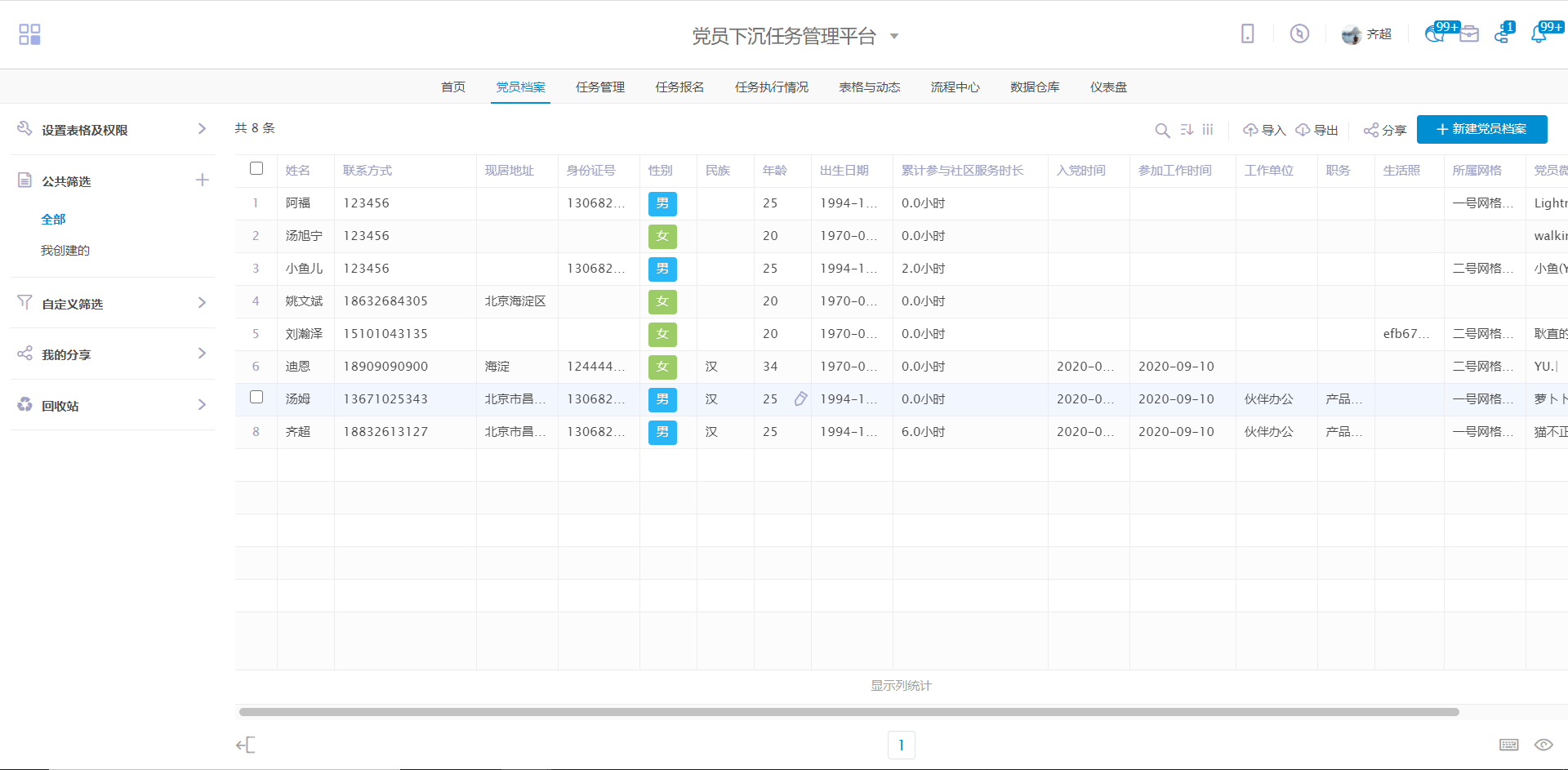Viewport: 1568px width, 770px height.
Task: Open the platform title dropdown arrow
Action: point(894,36)
